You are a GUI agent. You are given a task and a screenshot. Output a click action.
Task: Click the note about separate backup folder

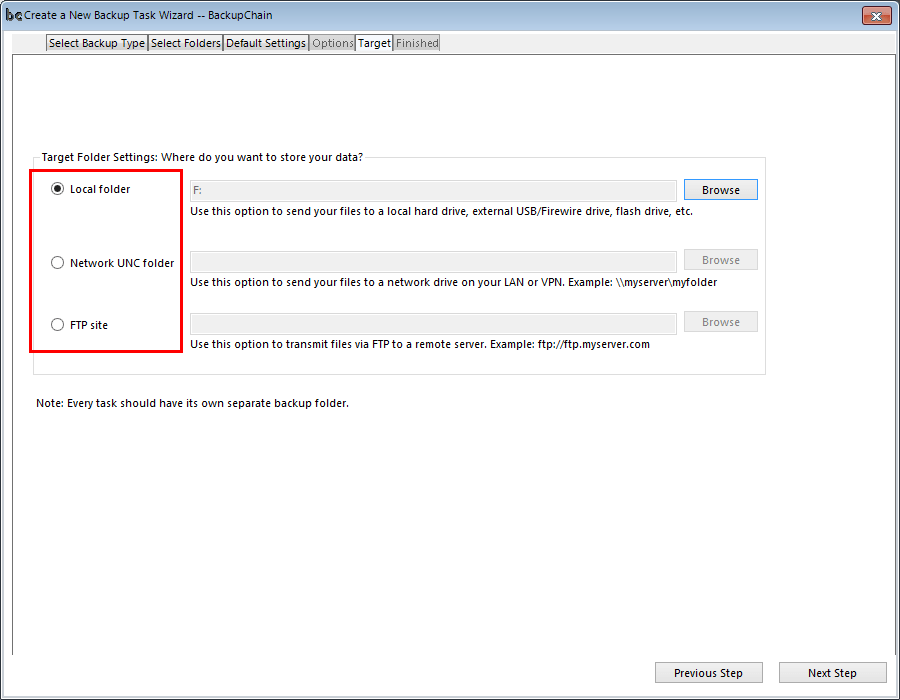click(192, 403)
